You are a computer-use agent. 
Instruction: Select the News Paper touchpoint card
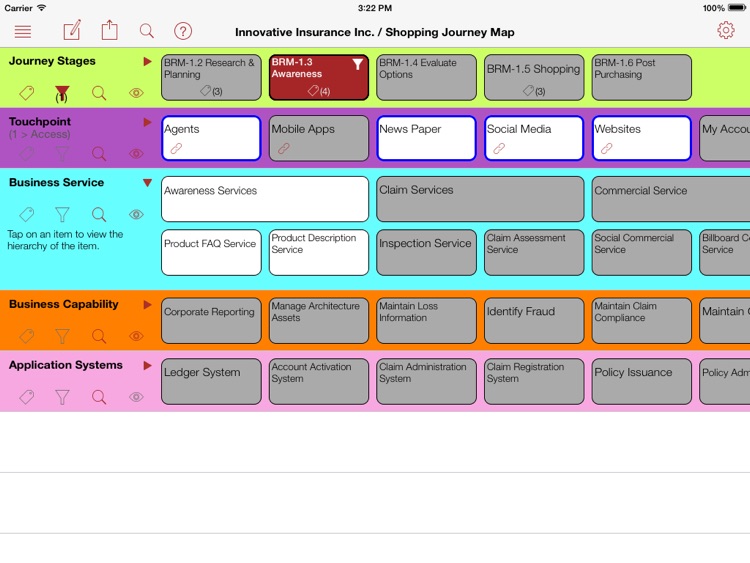(426, 138)
